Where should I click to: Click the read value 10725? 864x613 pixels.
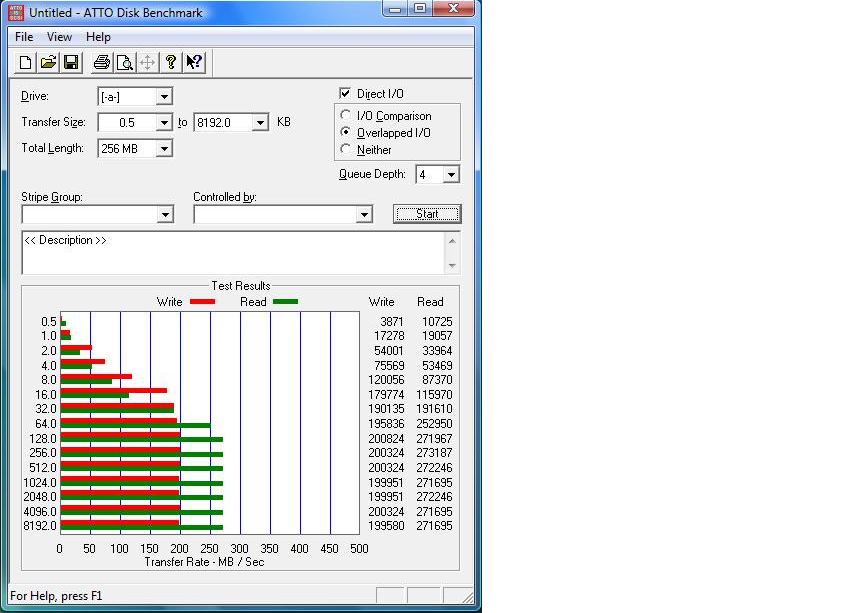[x=437, y=321]
